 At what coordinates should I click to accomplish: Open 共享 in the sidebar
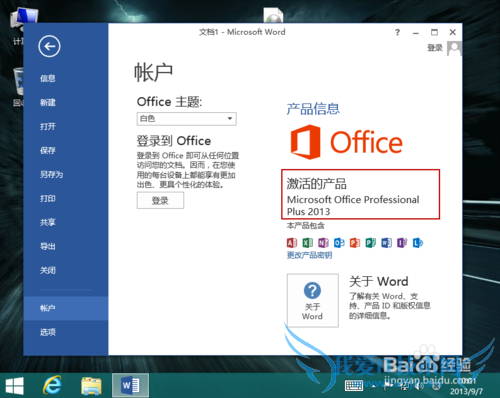[x=48, y=222]
